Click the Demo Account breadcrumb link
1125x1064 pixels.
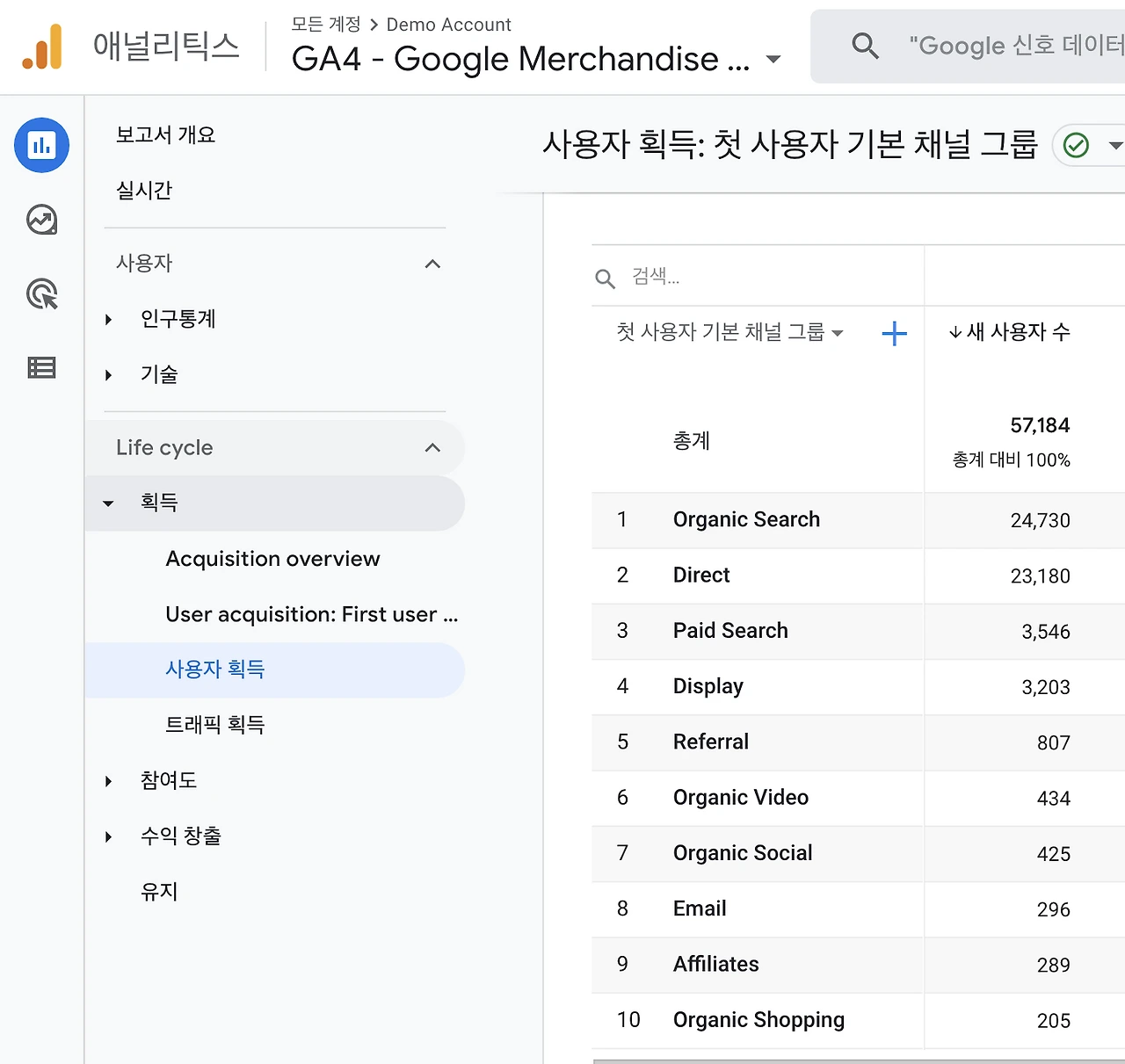[x=448, y=25]
